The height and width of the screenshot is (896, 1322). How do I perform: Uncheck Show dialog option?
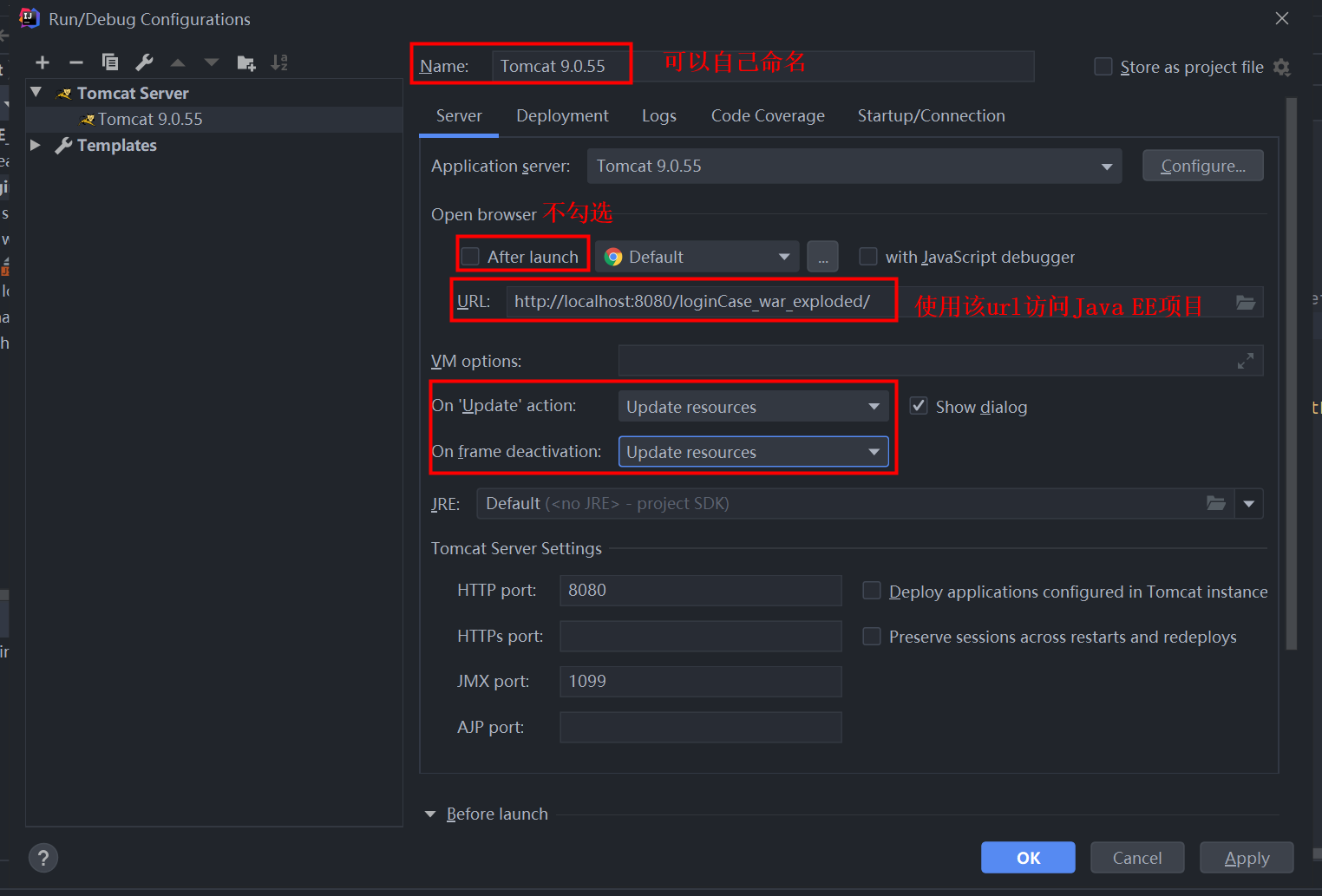click(919, 406)
